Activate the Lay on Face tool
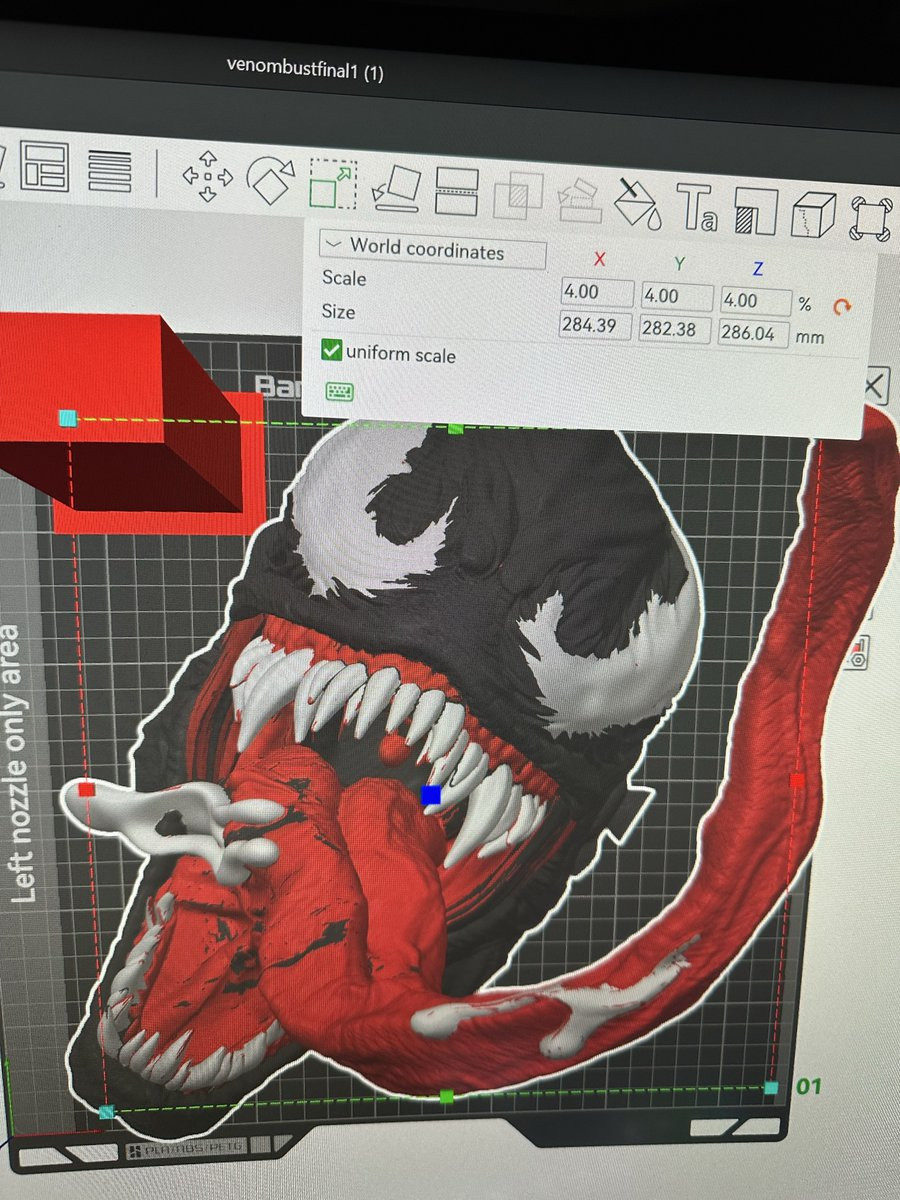The height and width of the screenshot is (1200, 900). click(397, 189)
